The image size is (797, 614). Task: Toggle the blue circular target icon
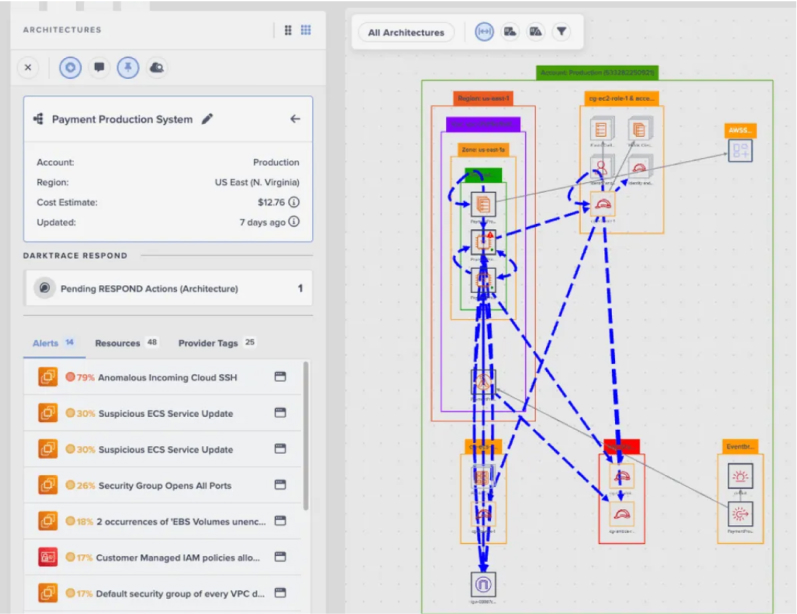[x=69, y=67]
